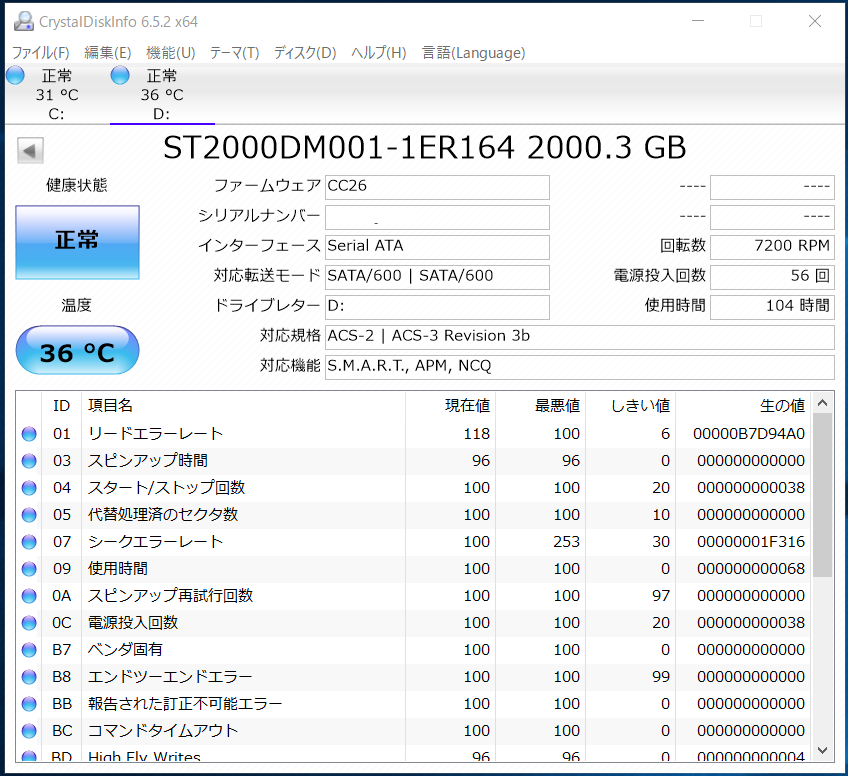Image resolution: width=848 pixels, height=776 pixels.
Task: Open the ファイル(F) menu
Action: (41, 52)
